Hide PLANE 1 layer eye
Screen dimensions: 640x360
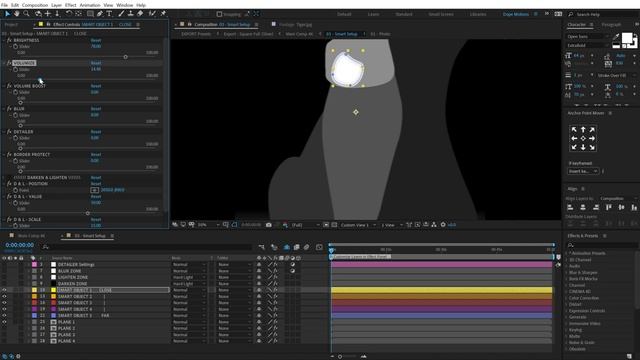4,322
